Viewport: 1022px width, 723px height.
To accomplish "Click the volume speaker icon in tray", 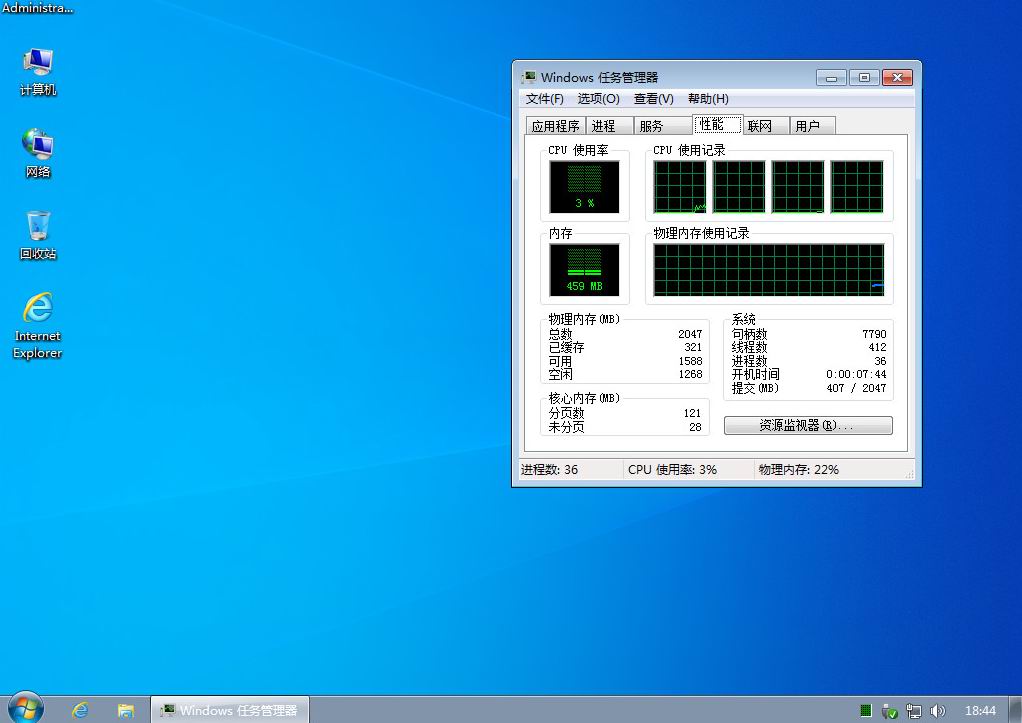I will (938, 711).
